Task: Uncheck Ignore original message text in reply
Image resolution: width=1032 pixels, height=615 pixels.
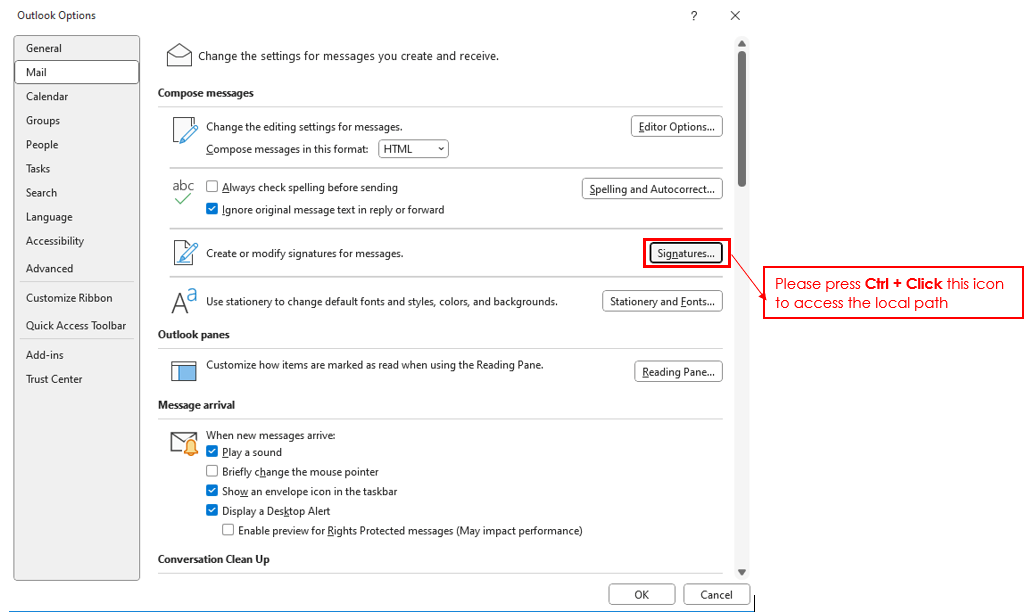Action: pos(212,209)
